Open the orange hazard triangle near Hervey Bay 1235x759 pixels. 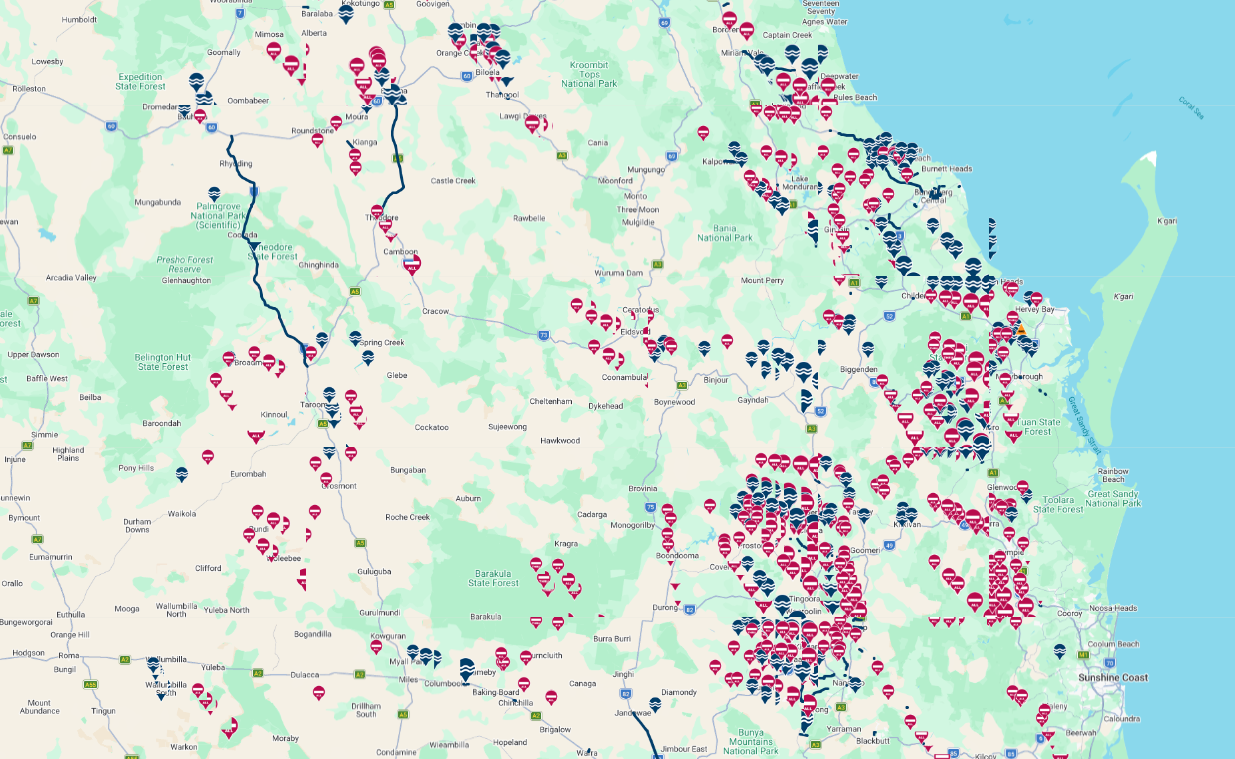(x=1021, y=330)
